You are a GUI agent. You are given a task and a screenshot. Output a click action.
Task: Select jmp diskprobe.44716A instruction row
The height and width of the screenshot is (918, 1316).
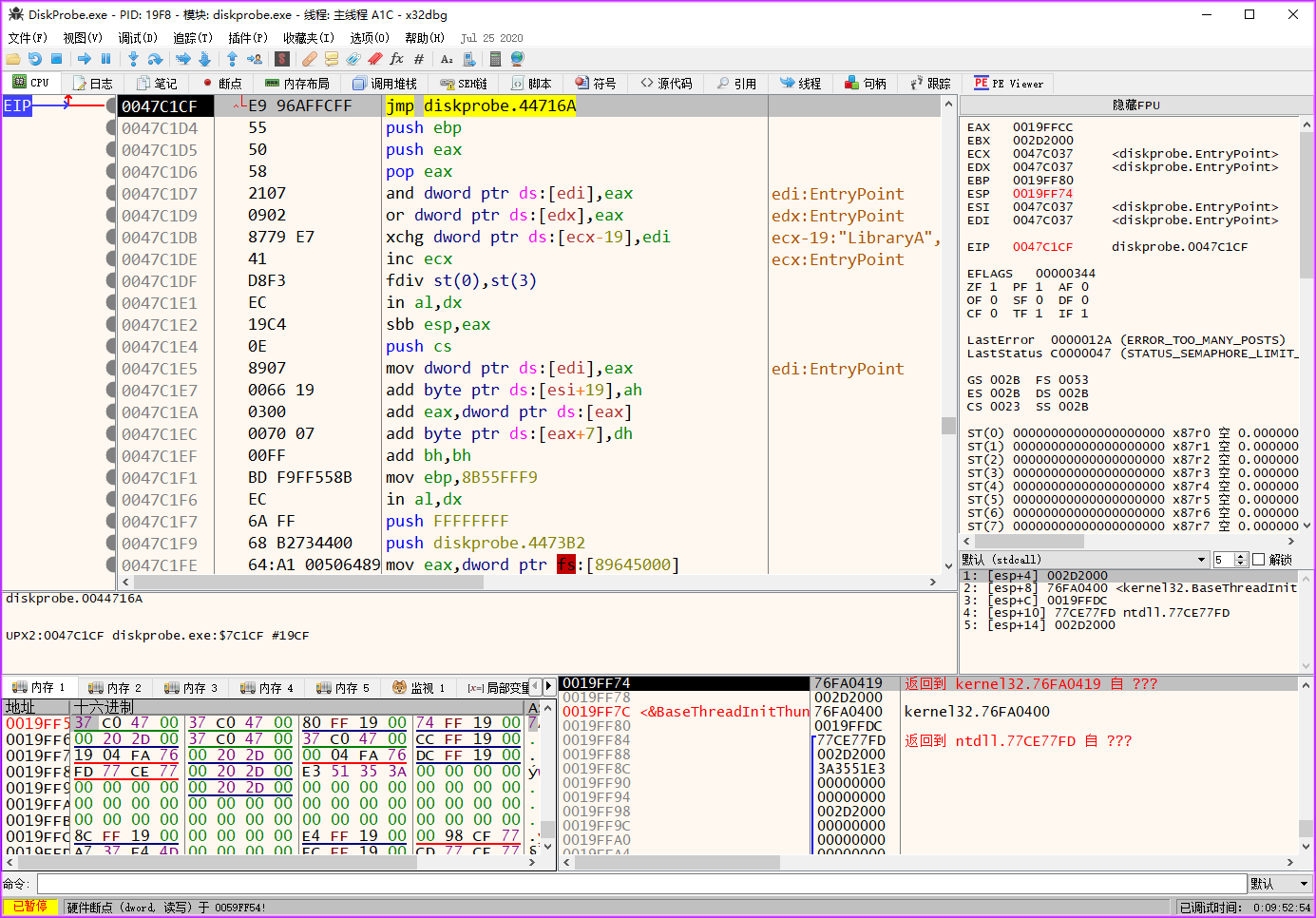pos(480,105)
